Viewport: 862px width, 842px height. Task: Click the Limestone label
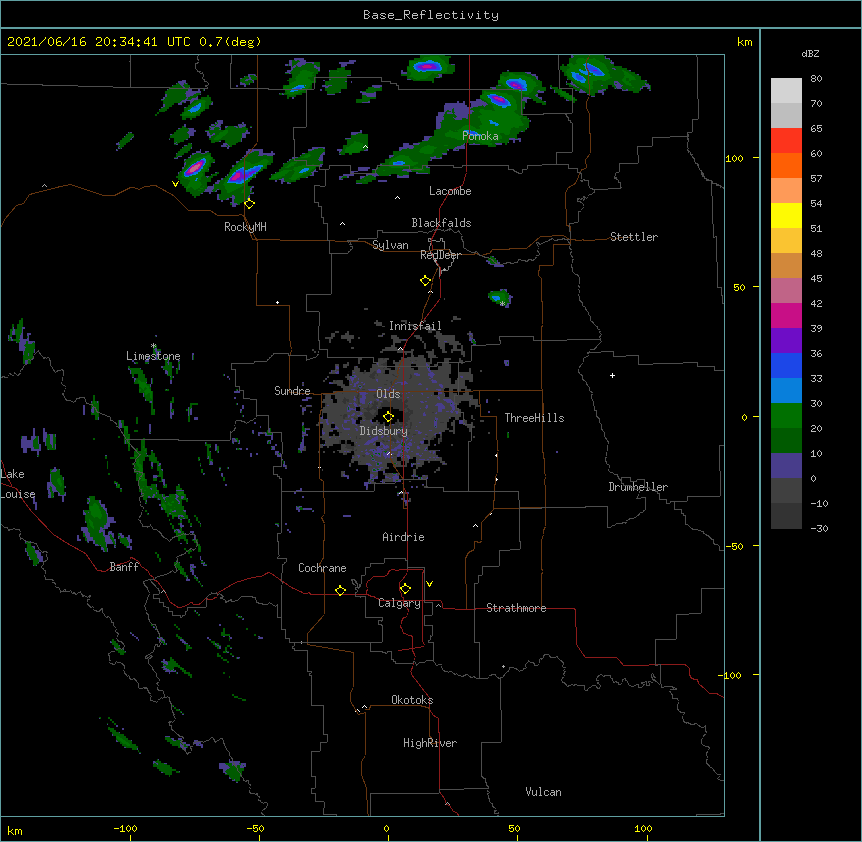(x=153, y=356)
